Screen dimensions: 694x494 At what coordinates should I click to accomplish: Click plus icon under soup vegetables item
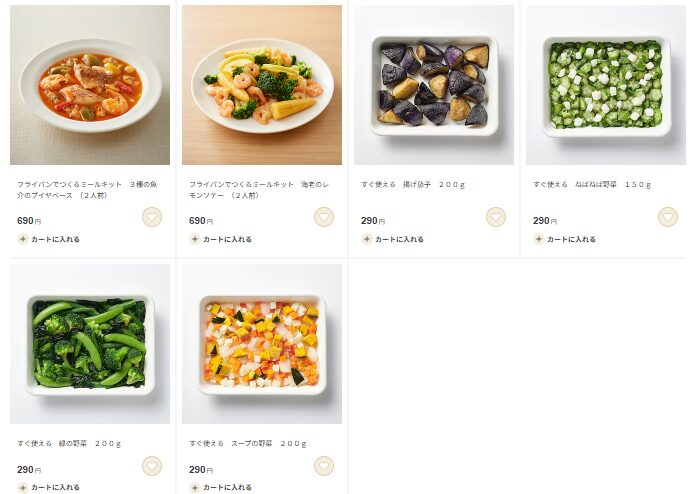[195, 487]
